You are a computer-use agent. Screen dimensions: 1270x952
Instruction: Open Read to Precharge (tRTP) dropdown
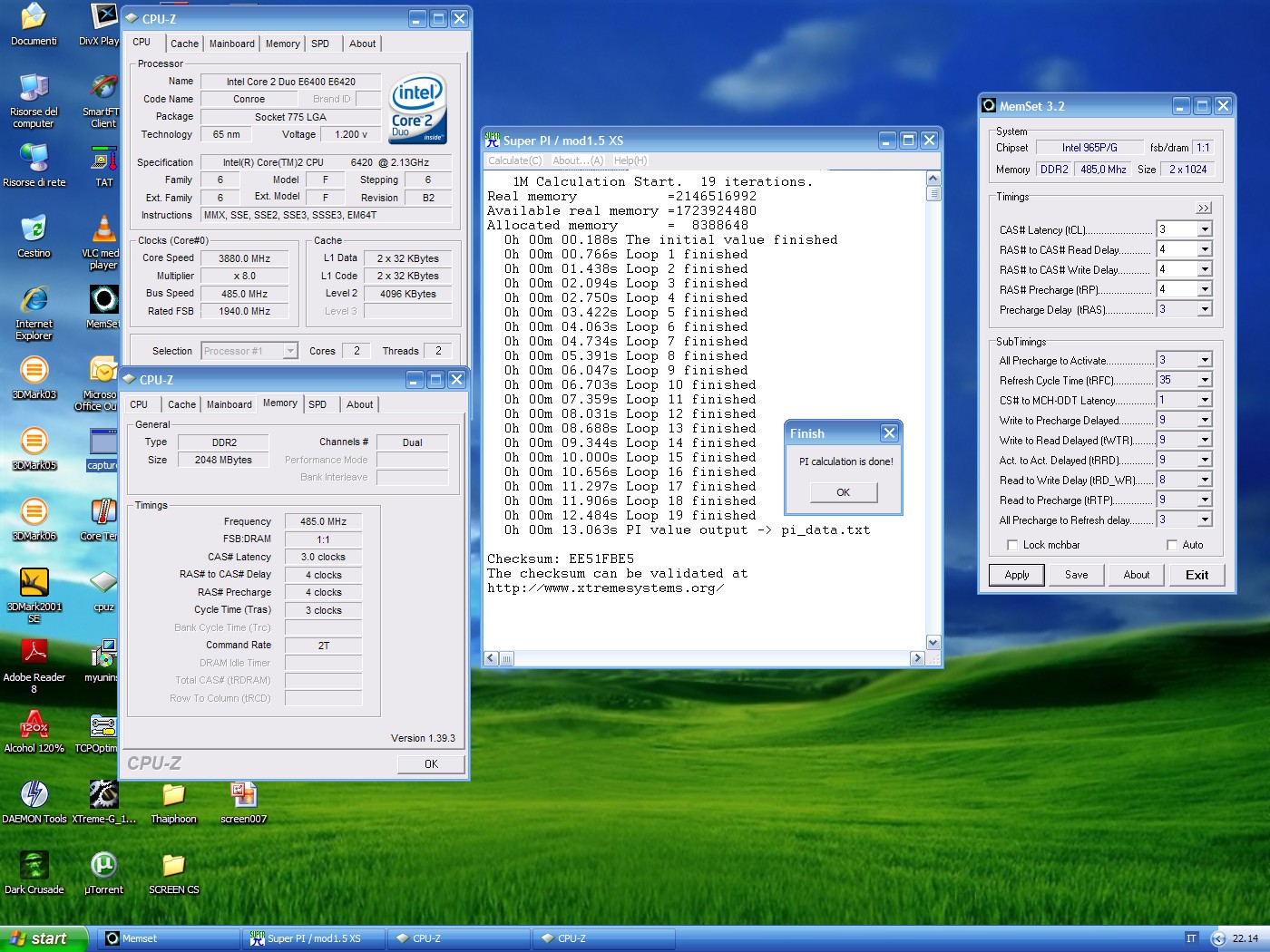(1205, 500)
